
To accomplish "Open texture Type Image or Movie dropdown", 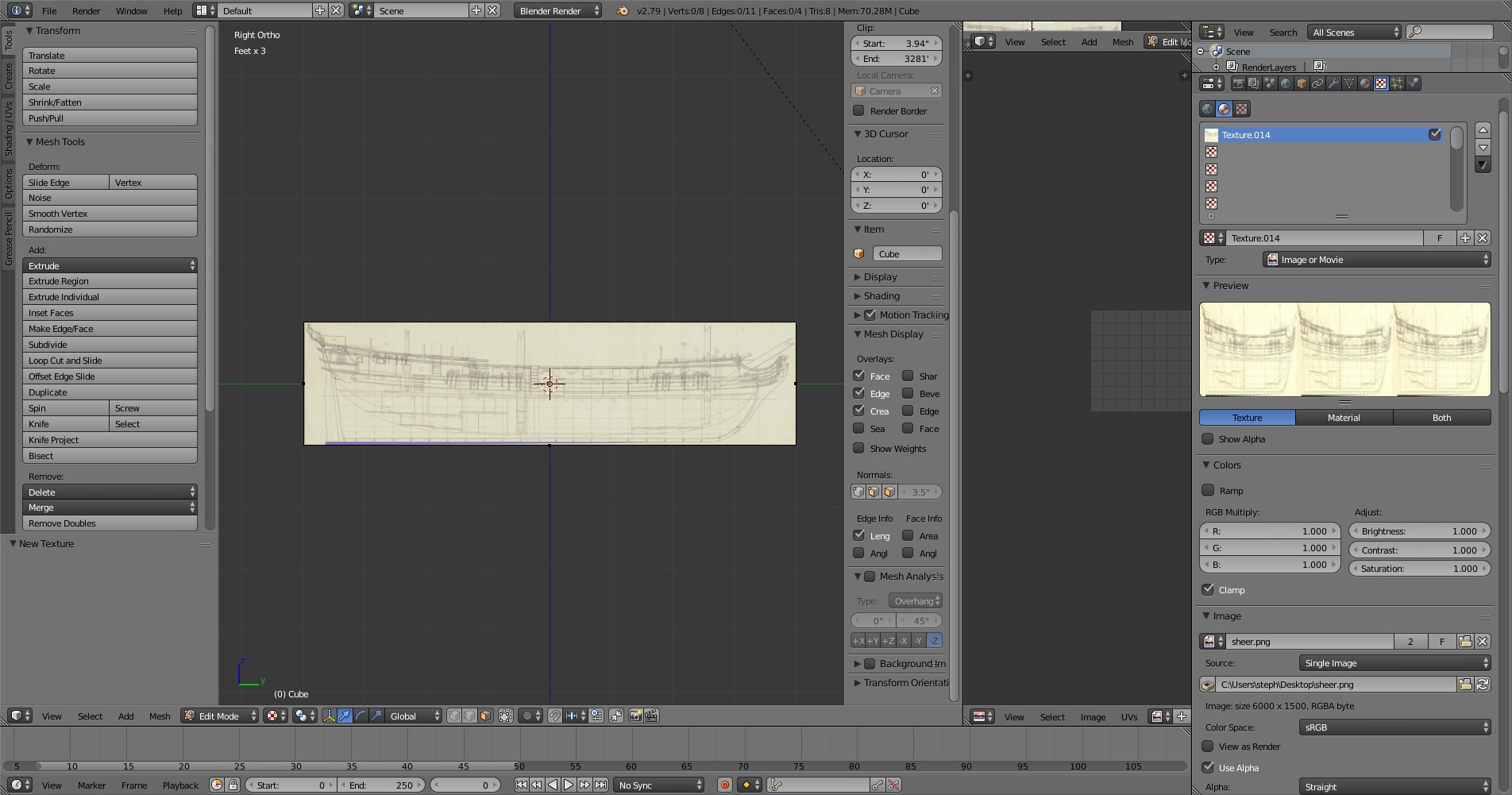I will click(1376, 260).
